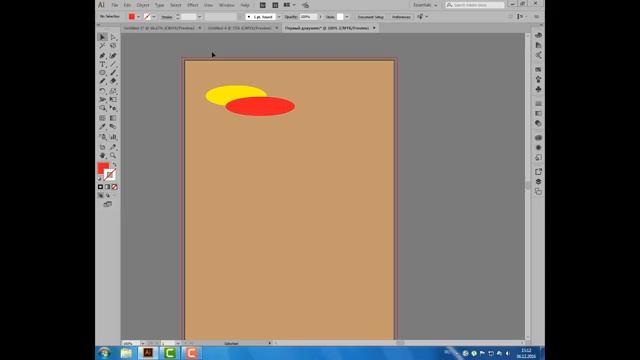Open the Object menu
This screenshot has width=640, height=360.
(x=143, y=5)
